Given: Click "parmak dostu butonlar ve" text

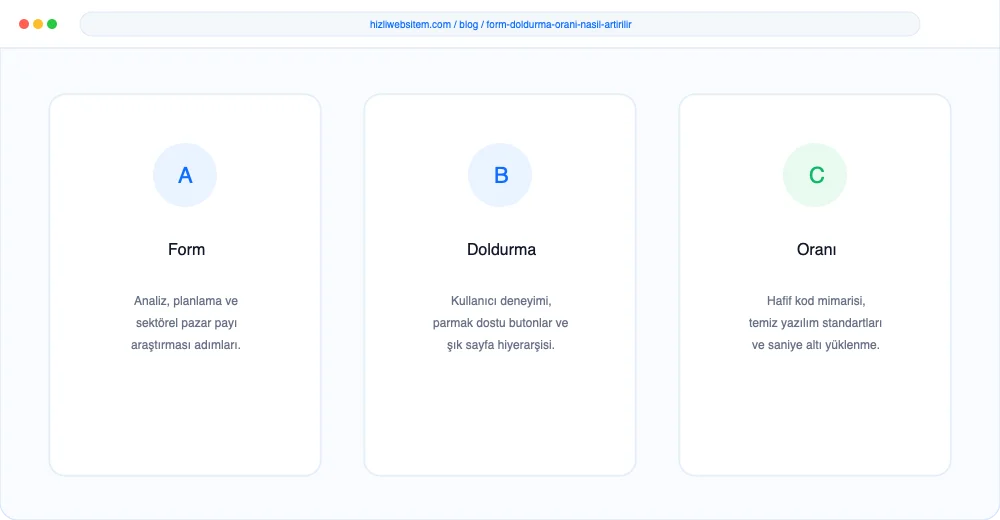Looking at the screenshot, I should [500, 323].
